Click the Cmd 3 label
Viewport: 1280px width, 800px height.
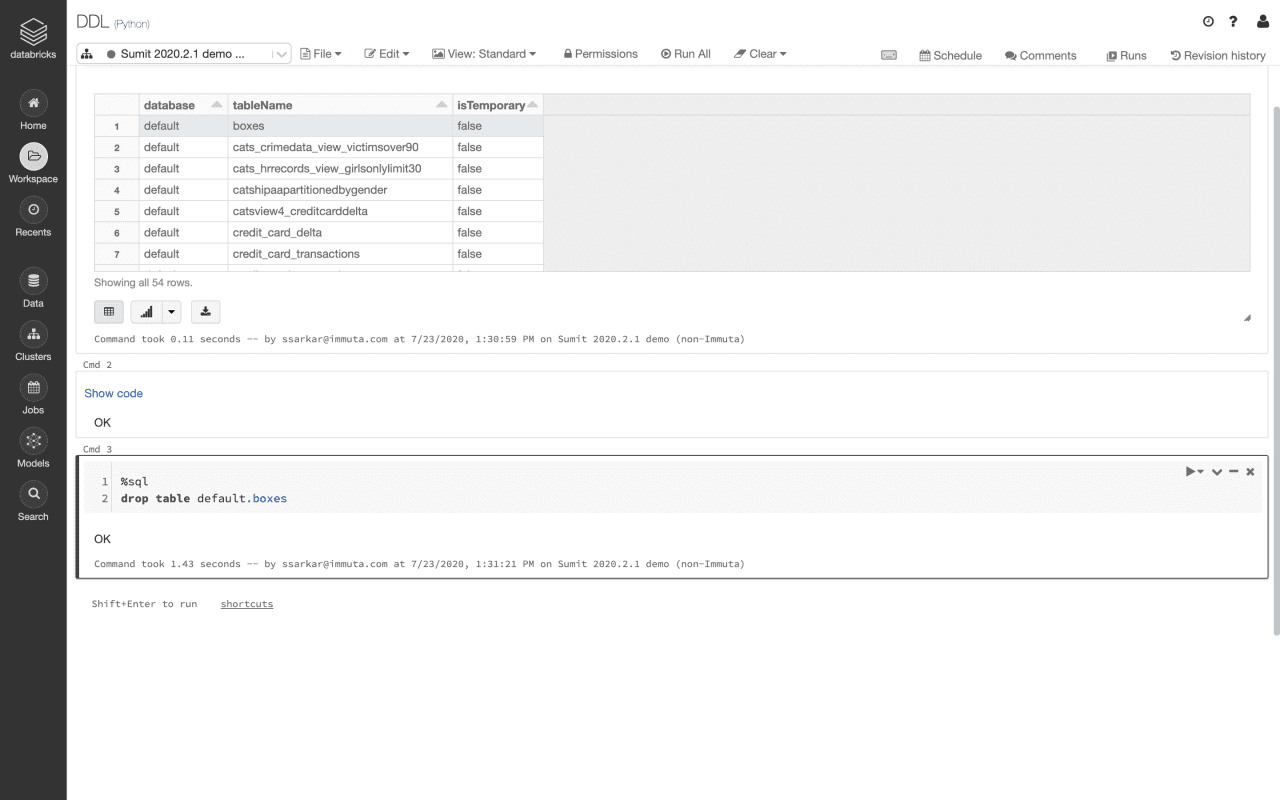97,449
